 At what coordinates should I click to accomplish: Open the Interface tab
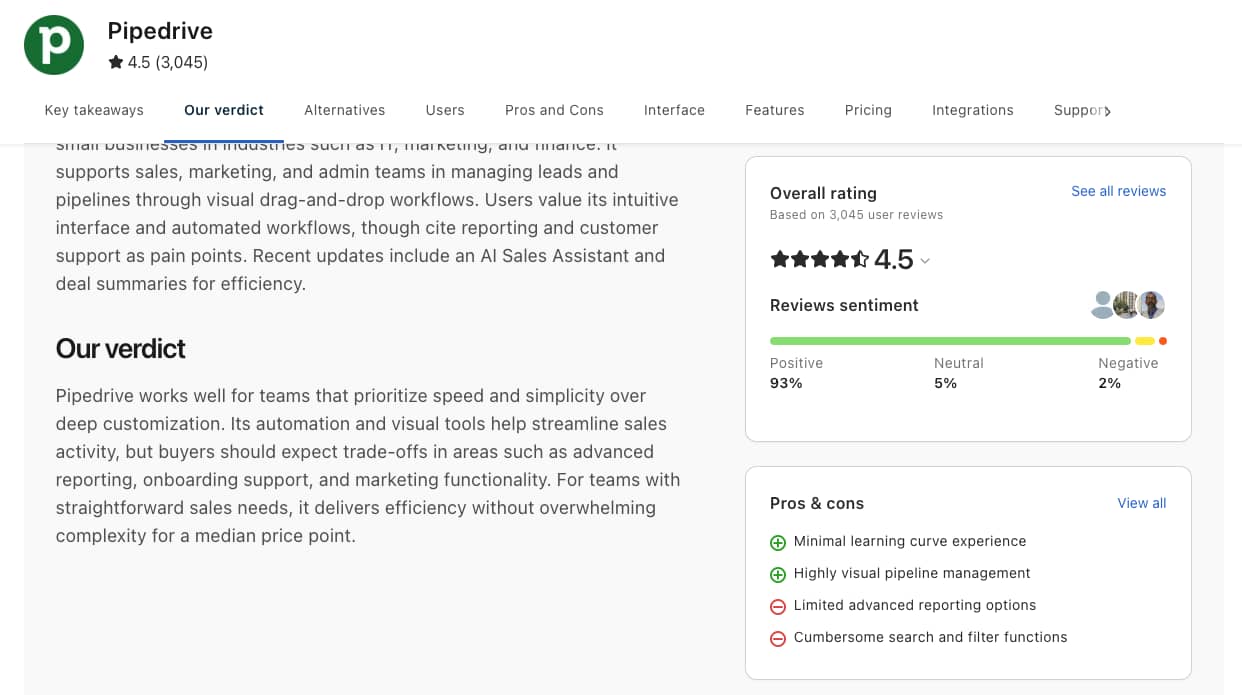point(674,110)
